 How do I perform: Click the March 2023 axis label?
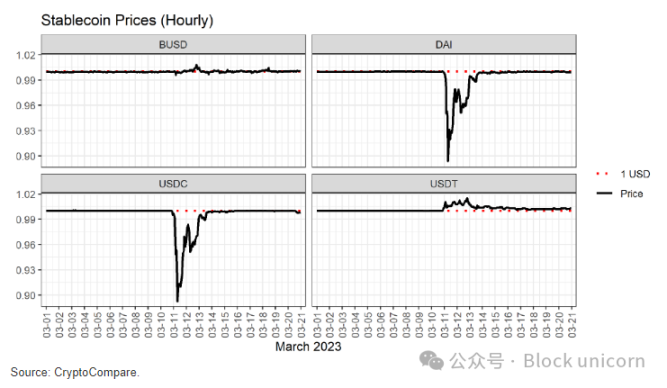click(x=308, y=347)
